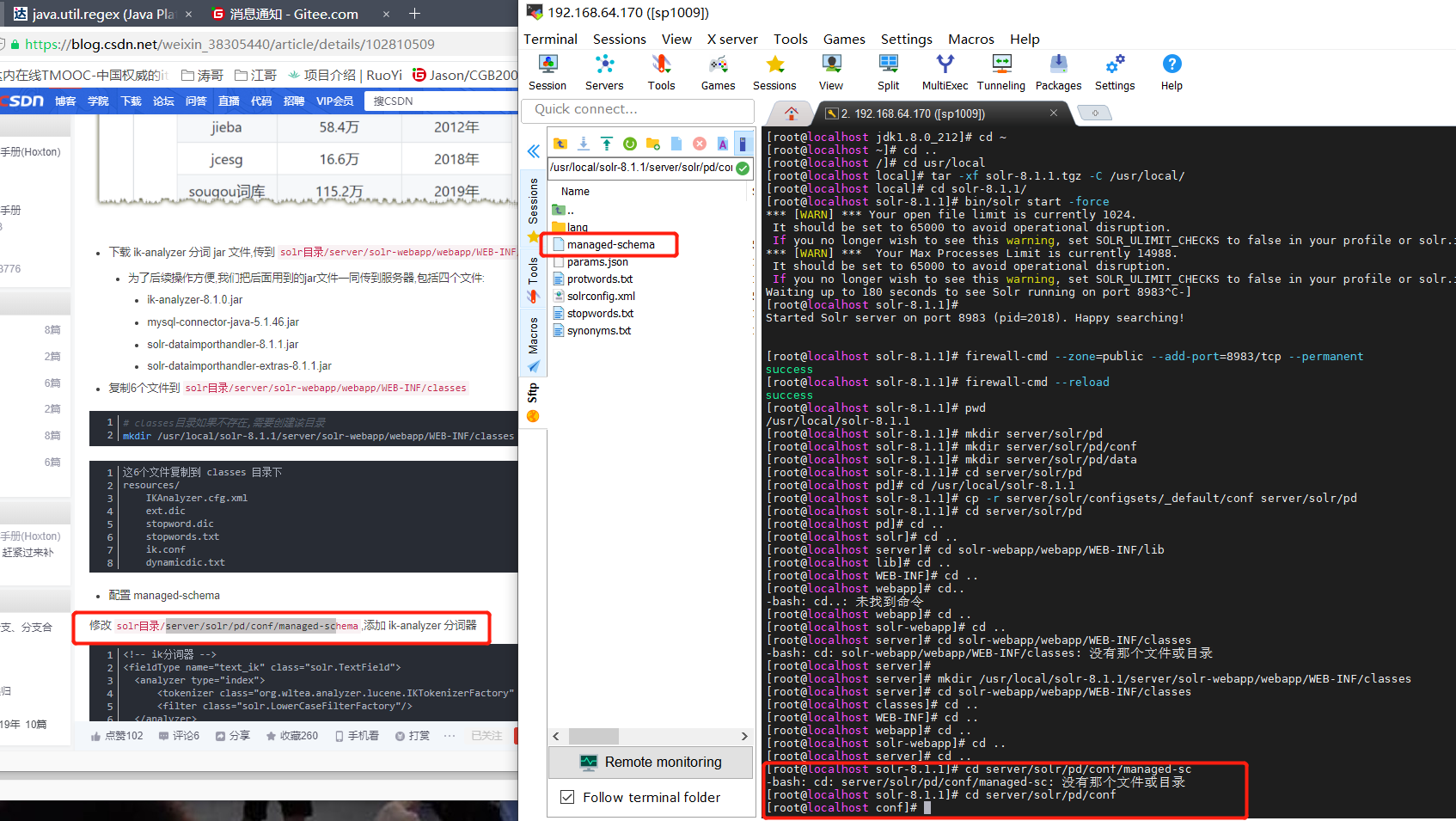Select solrconfig.xml in the file list
This screenshot has width=1456, height=821.
coord(601,297)
